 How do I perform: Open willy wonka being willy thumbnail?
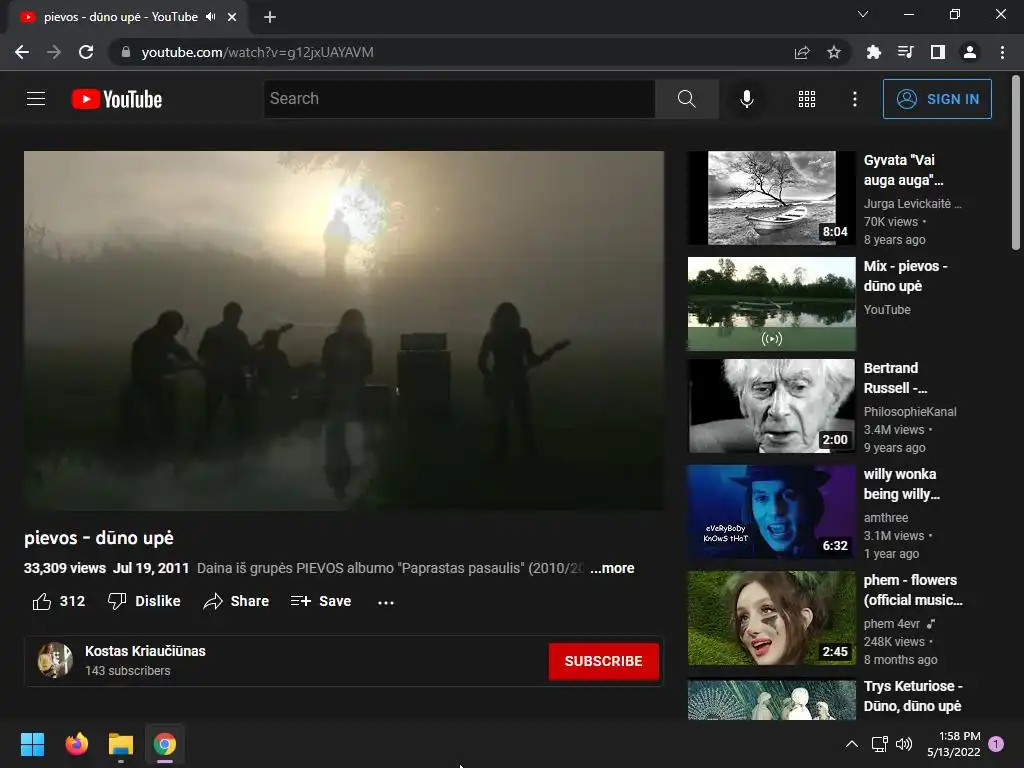(x=771, y=511)
